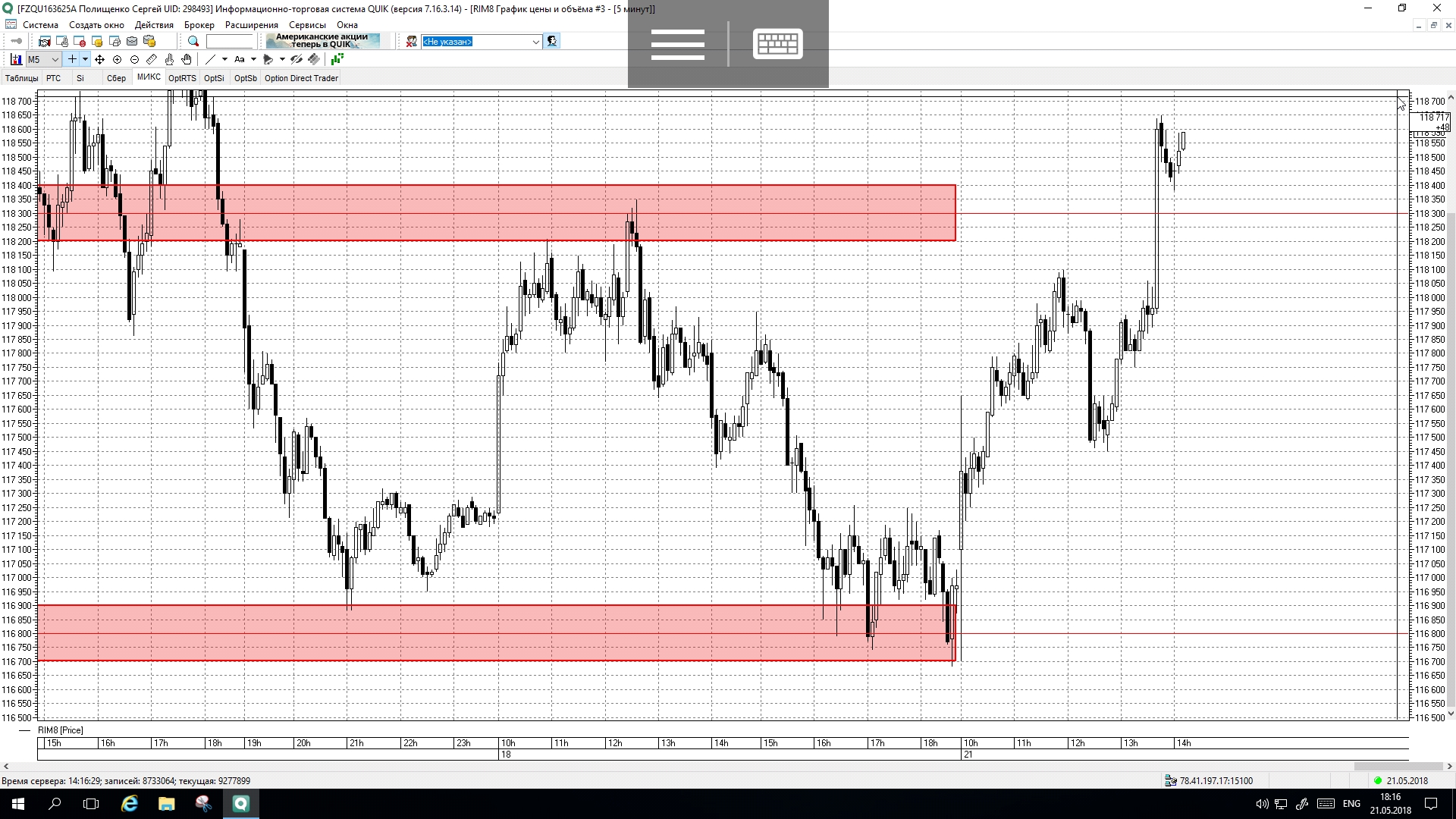1456x819 pixels.
Task: Select the ruler measurement tool
Action: [x=152, y=59]
